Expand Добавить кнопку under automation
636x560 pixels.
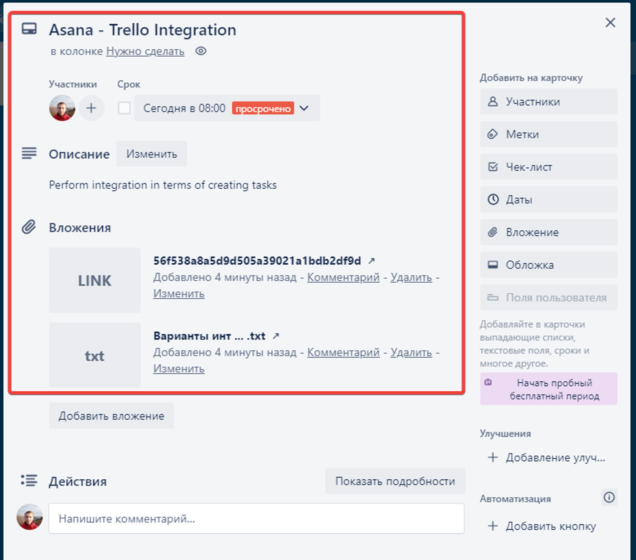click(x=547, y=526)
